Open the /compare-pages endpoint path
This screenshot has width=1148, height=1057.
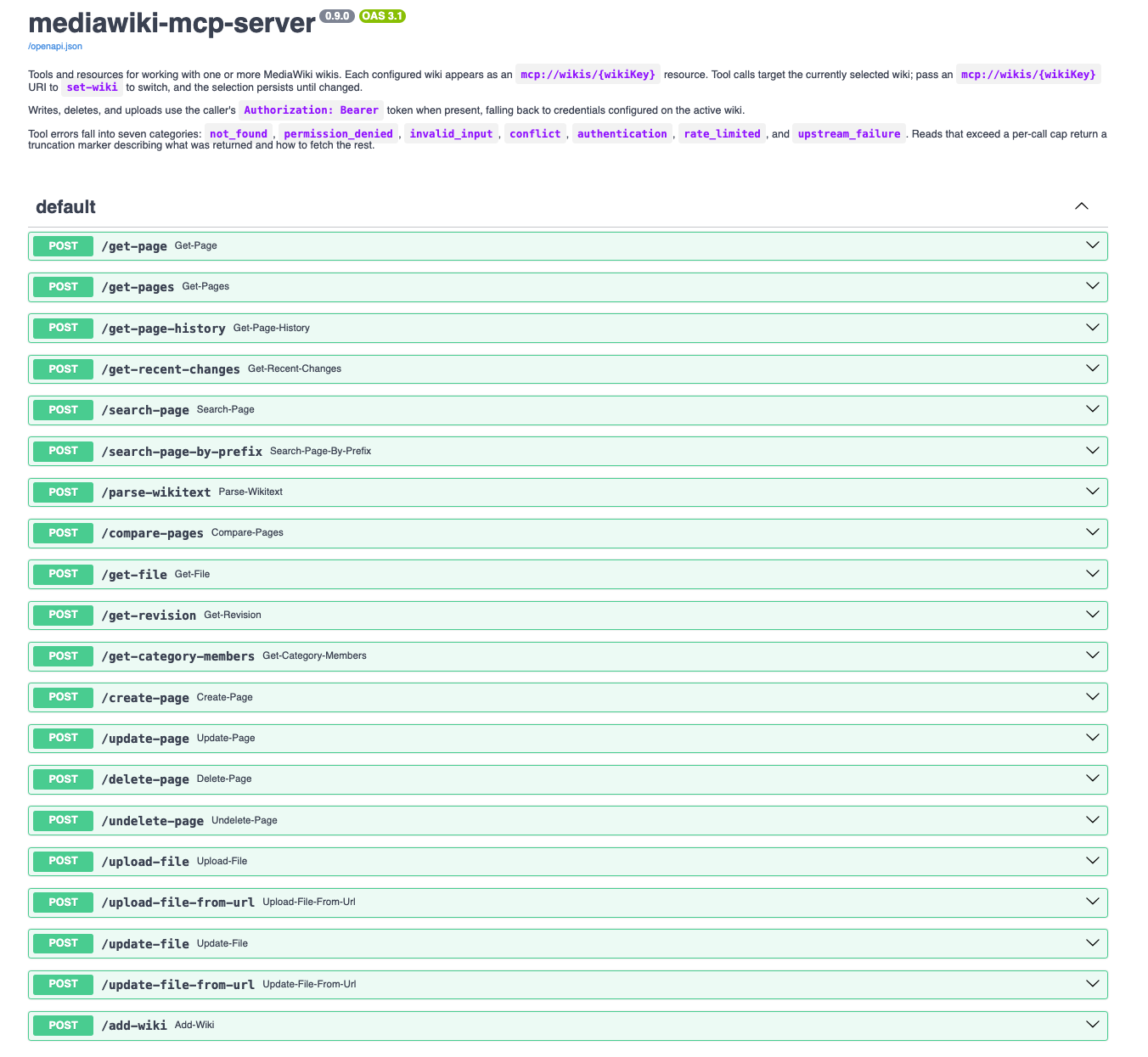[152, 533]
